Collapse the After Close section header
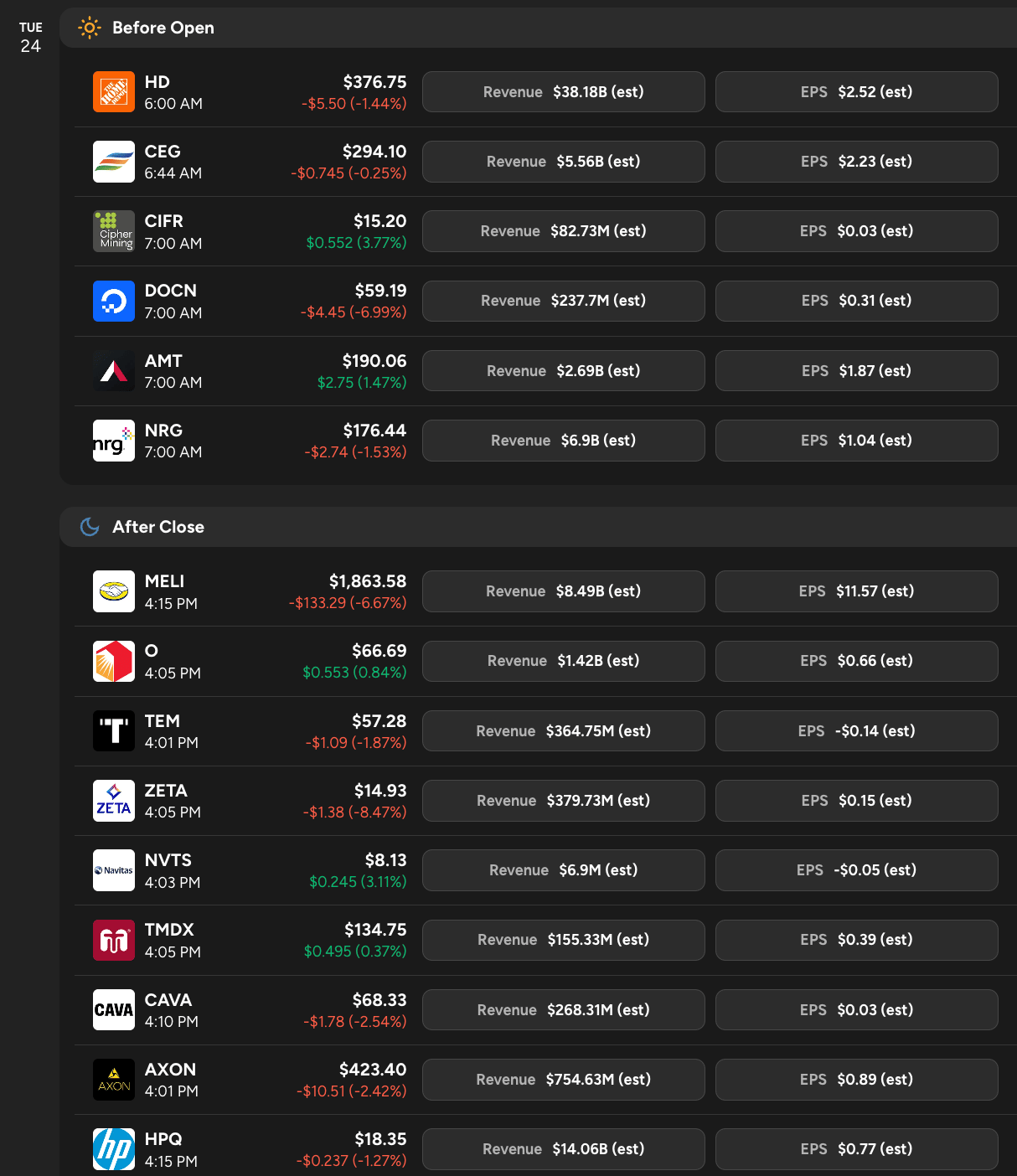 [x=539, y=527]
